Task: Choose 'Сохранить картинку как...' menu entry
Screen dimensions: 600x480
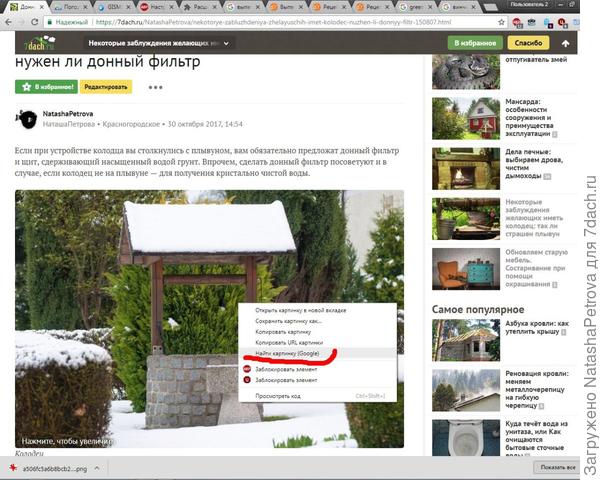Action: click(288, 320)
